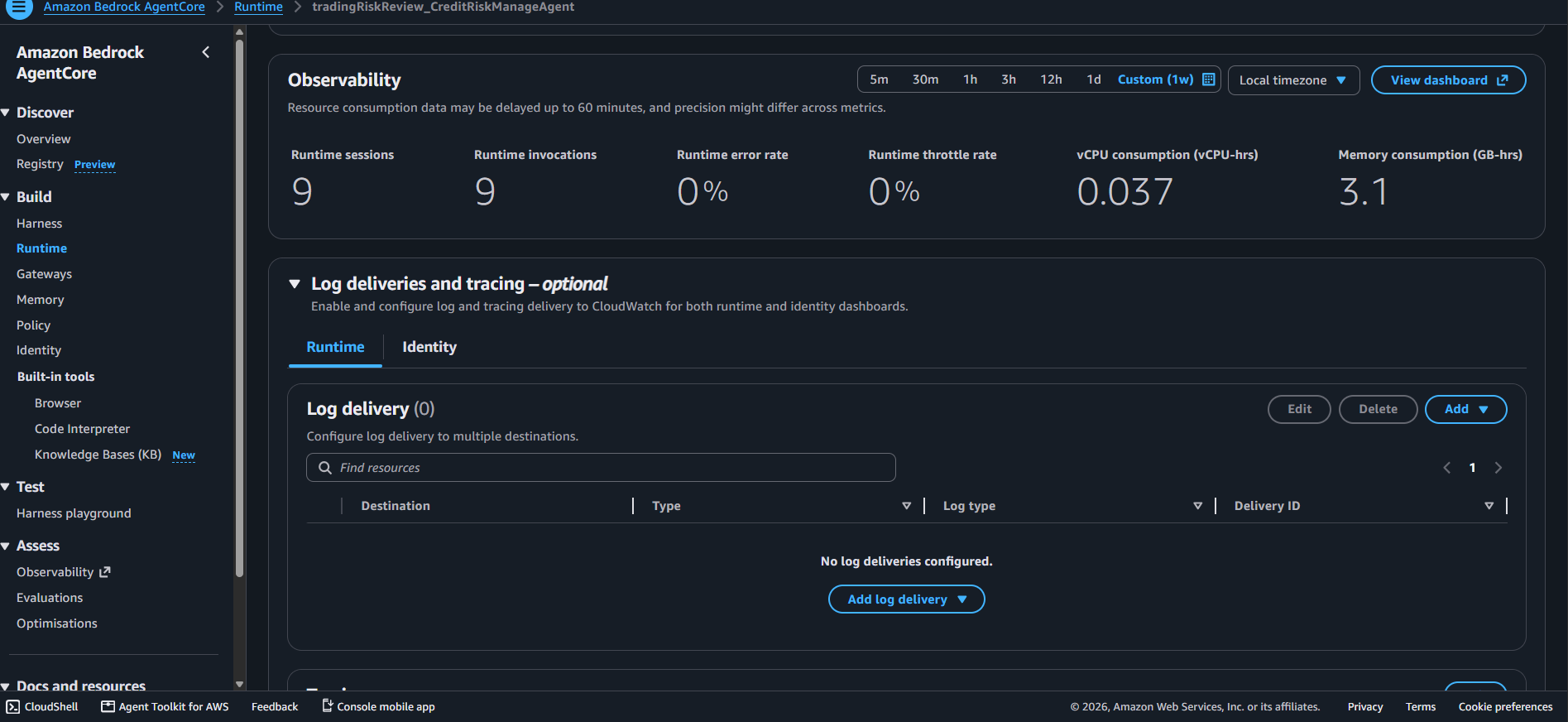Viewport: 1568px width, 722px height.
Task: Click the sidebar scrollbar down arrow
Action: pyautogui.click(x=239, y=684)
